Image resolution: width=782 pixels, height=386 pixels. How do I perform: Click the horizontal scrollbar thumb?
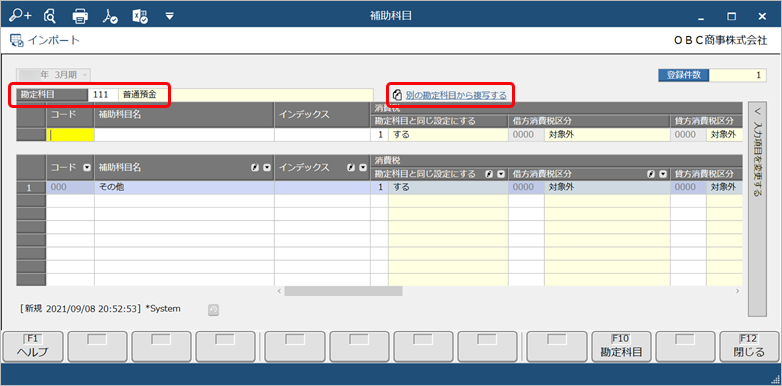(x=343, y=291)
